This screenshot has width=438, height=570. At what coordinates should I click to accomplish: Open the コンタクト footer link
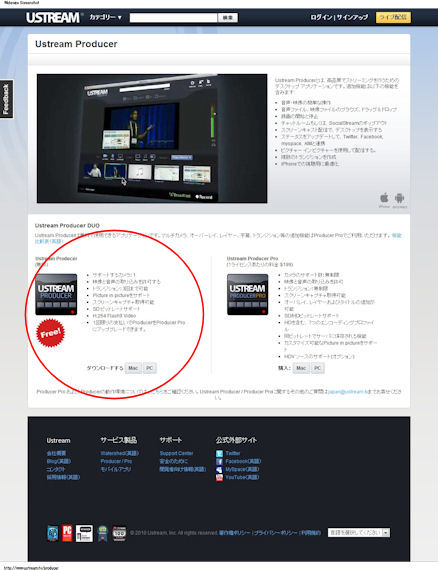pos(56,469)
